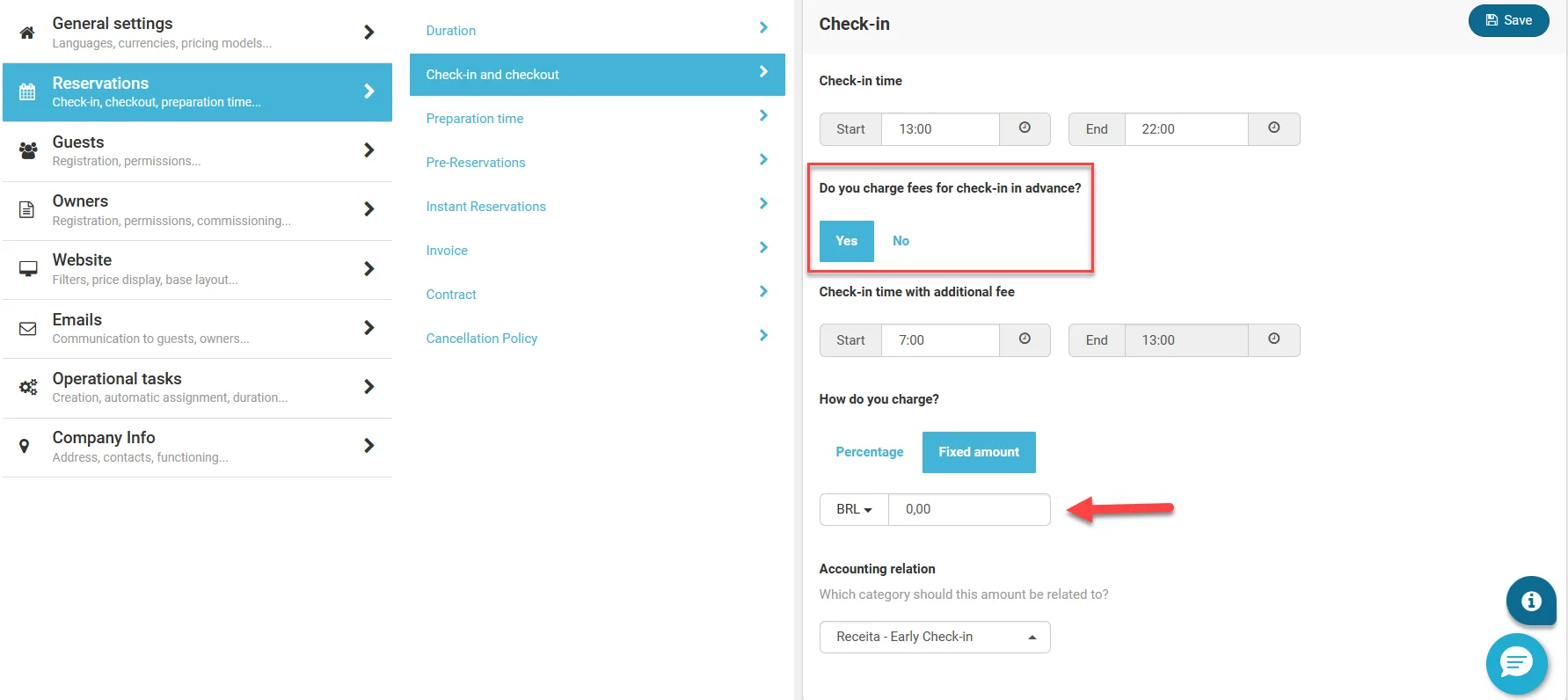This screenshot has width=1568, height=700.
Task: Open the Operational tasks settings
Action: (x=197, y=388)
